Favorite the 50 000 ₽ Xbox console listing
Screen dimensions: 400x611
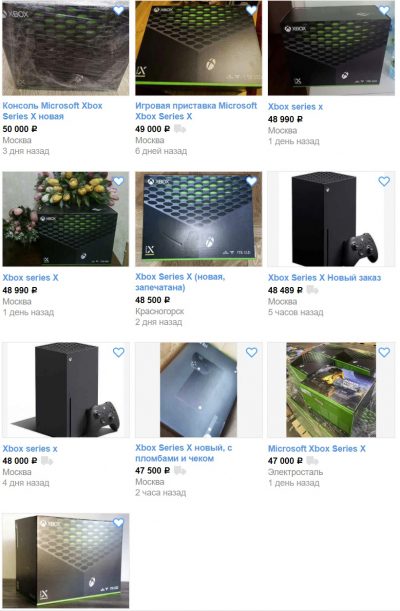point(118,10)
